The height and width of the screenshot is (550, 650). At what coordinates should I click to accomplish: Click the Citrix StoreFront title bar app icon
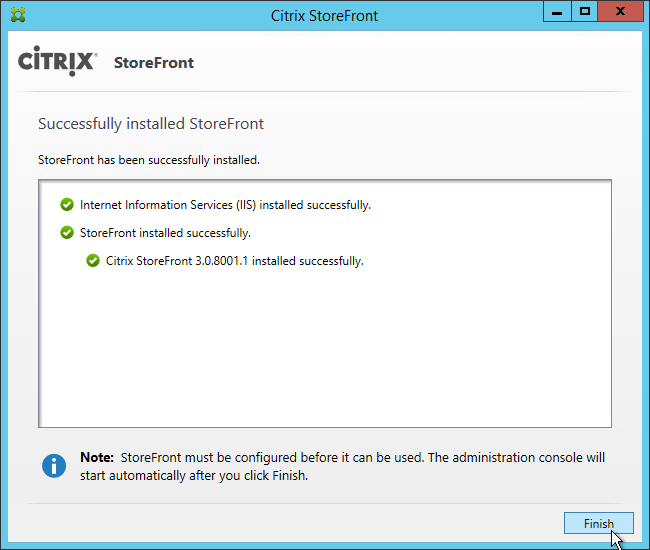coord(18,15)
